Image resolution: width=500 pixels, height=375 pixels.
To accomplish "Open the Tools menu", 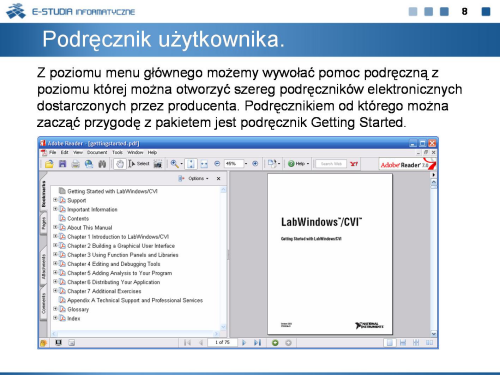I will [117, 152].
